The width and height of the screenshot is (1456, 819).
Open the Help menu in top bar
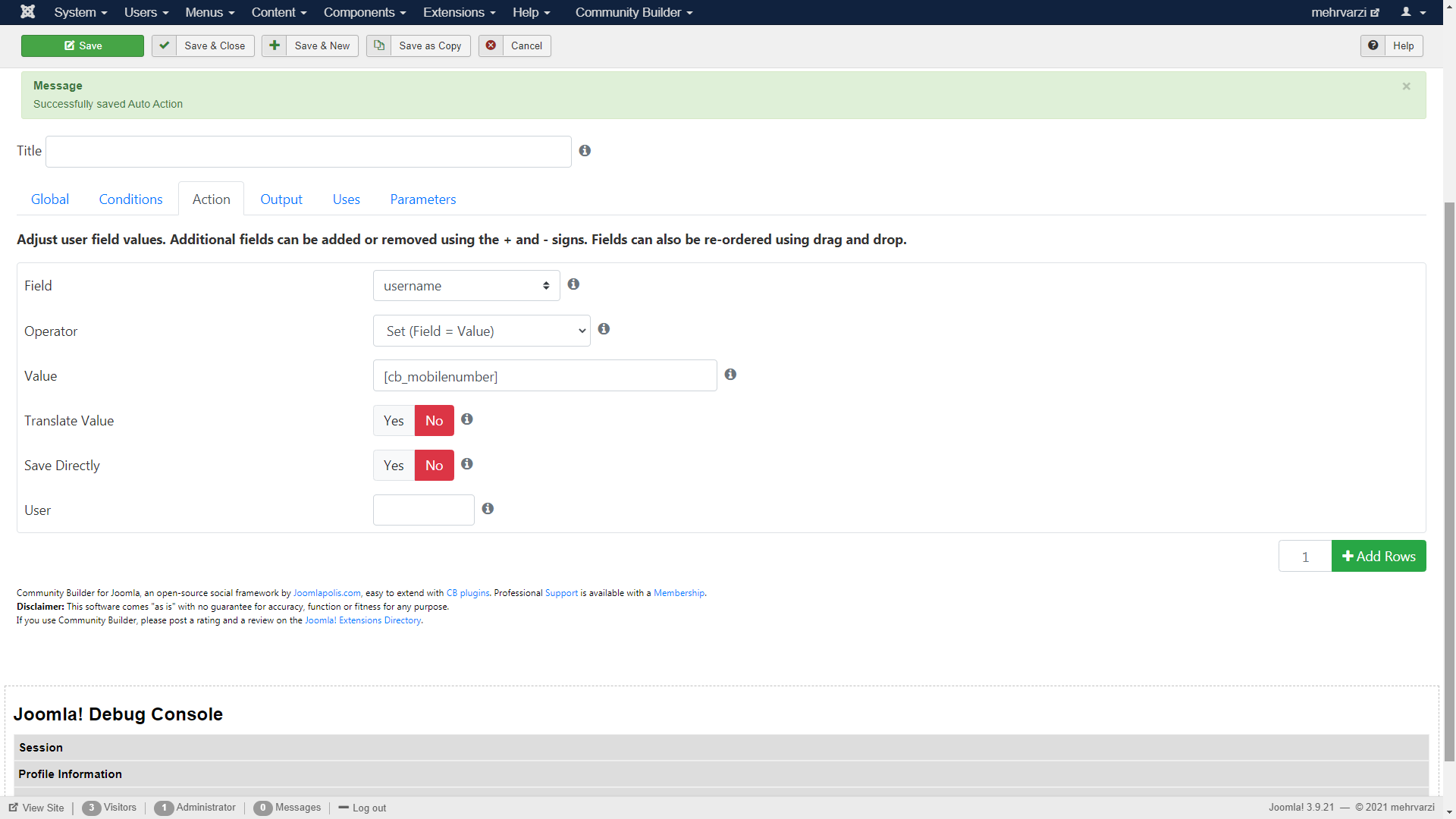click(x=531, y=12)
